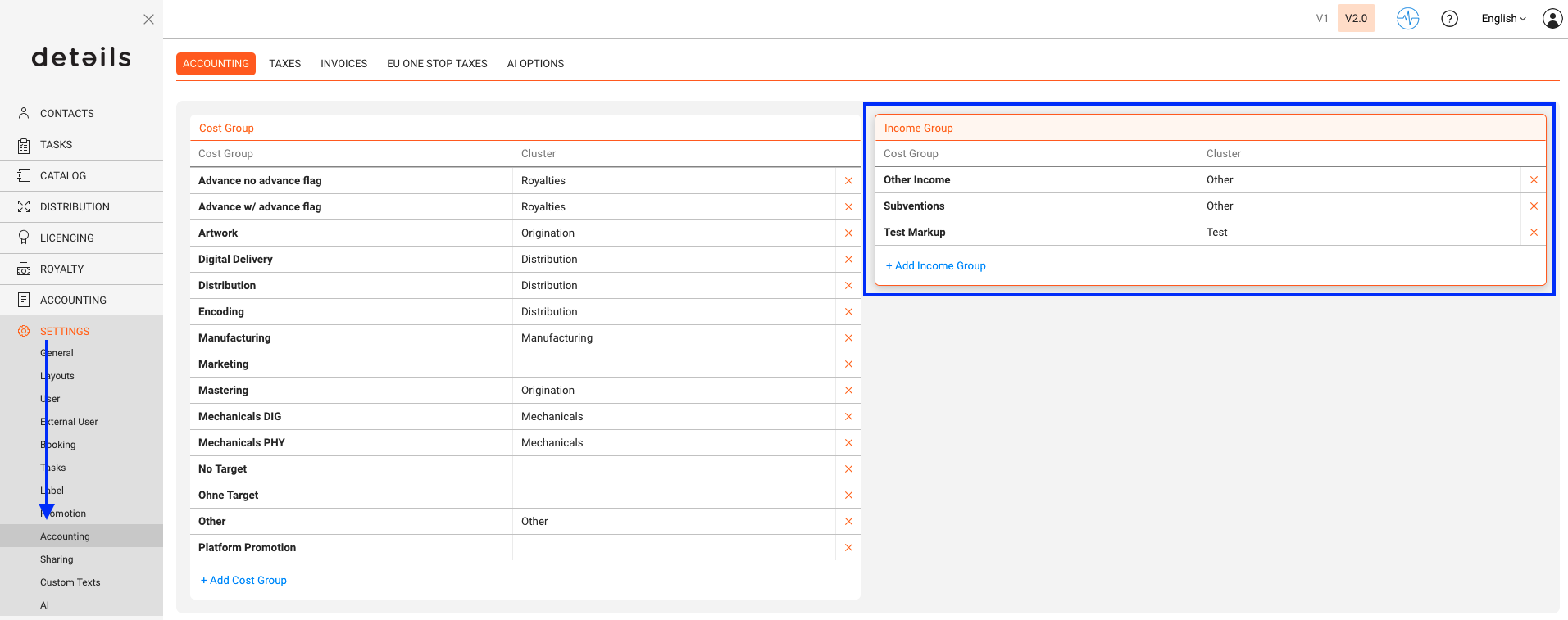1568x620 pixels.
Task: Delete the Ohne Target cost group
Action: (848, 495)
